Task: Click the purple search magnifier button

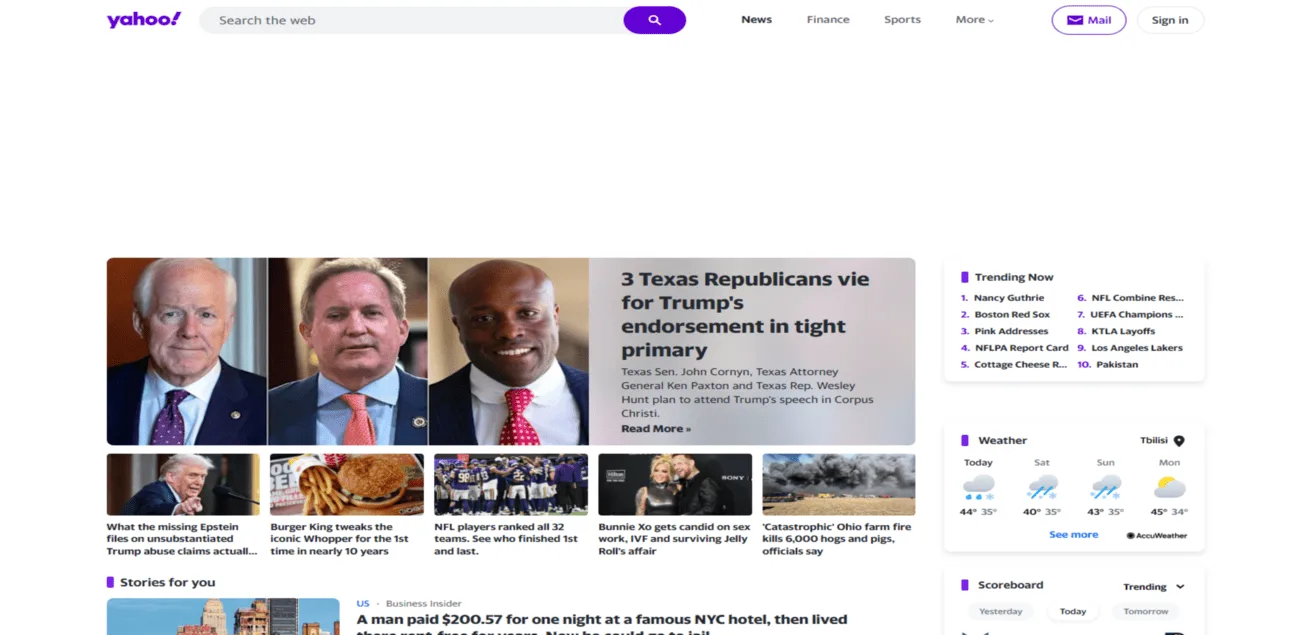Action: [x=655, y=20]
